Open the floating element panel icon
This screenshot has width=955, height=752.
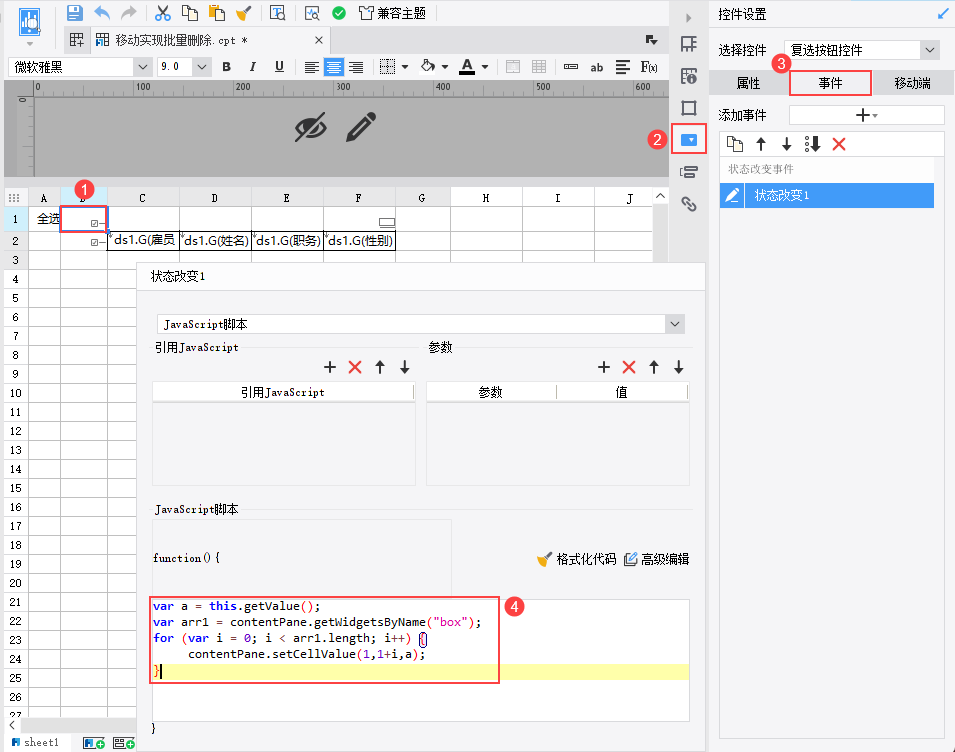[x=689, y=108]
